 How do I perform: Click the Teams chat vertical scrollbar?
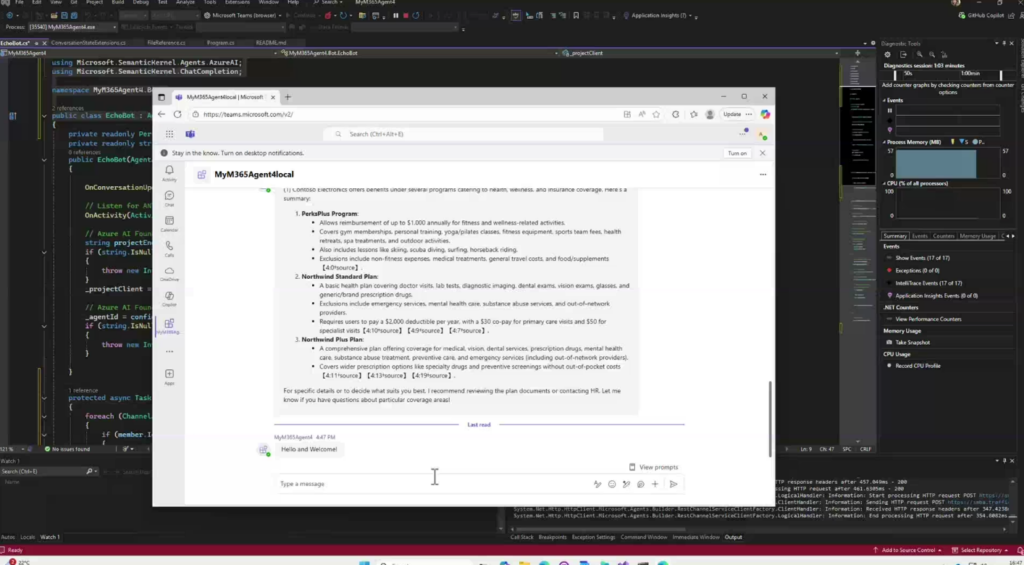(771, 418)
